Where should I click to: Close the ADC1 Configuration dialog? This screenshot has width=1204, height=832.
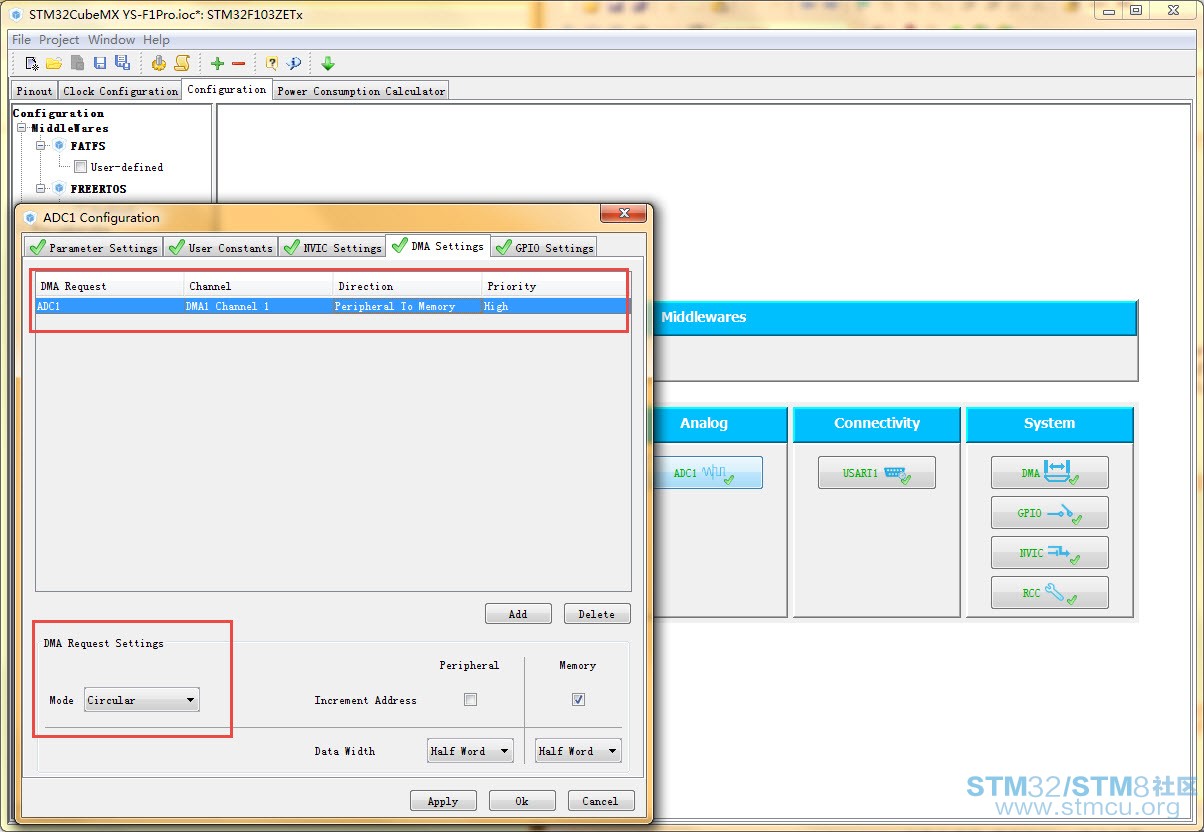click(624, 214)
